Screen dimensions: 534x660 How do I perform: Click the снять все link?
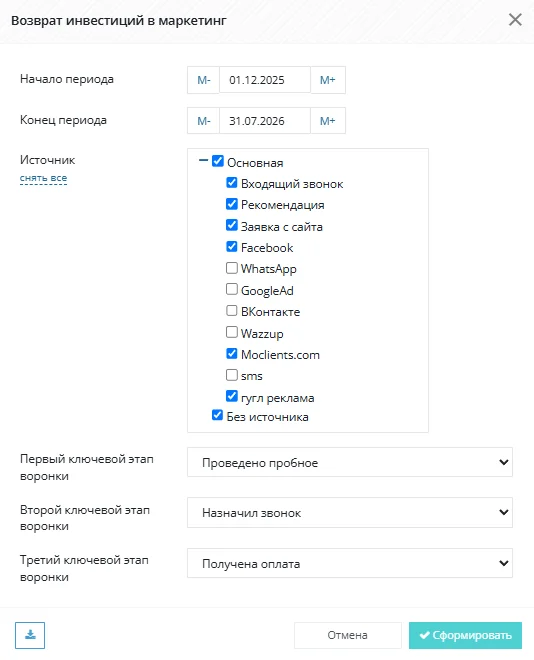[43, 178]
